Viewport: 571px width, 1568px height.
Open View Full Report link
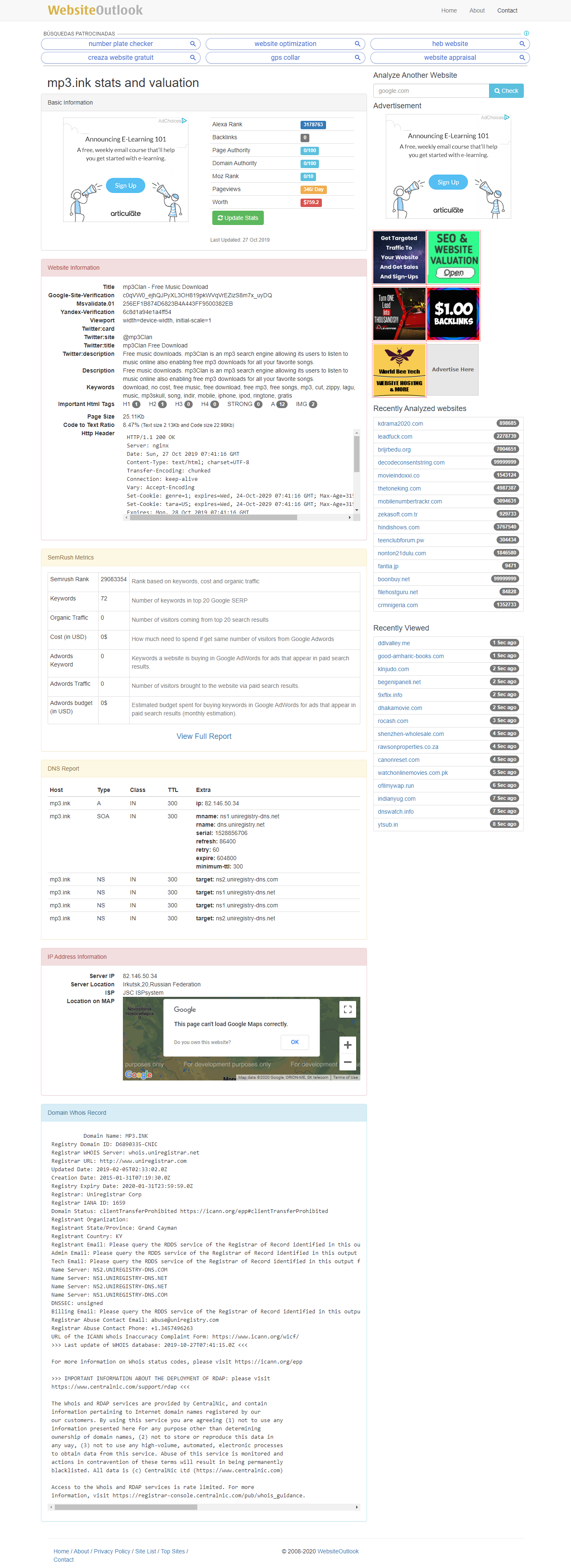pyautogui.click(x=204, y=736)
